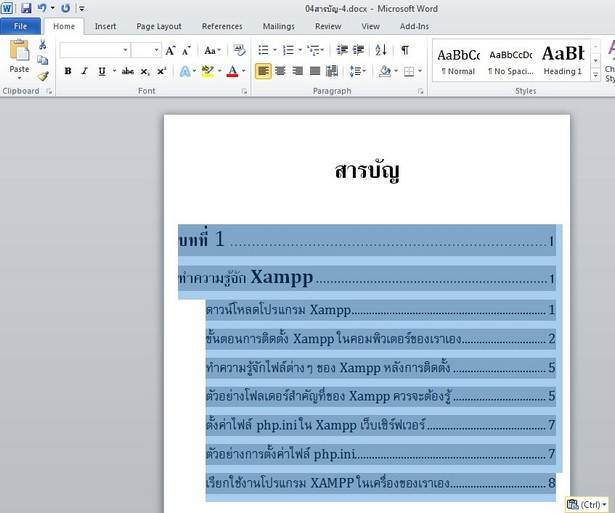Copy the selection with the Copy icon
The image size is (615, 513).
[x=42, y=60]
